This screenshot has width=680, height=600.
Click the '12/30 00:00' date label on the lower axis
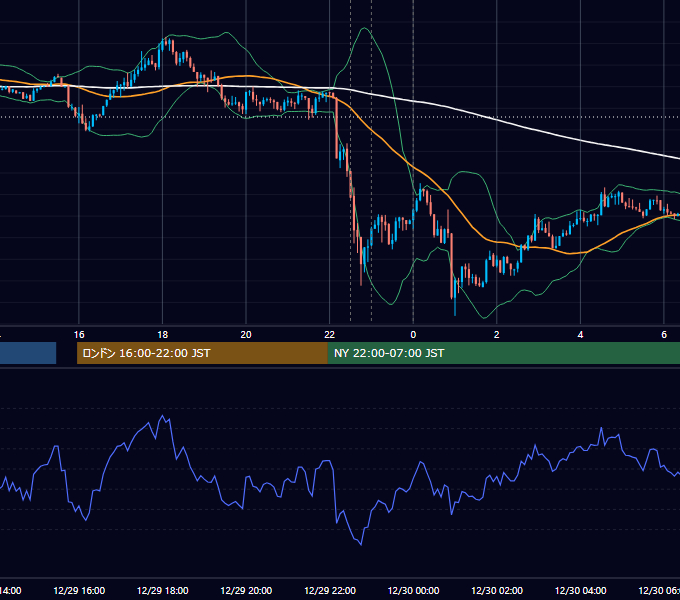coord(413,591)
